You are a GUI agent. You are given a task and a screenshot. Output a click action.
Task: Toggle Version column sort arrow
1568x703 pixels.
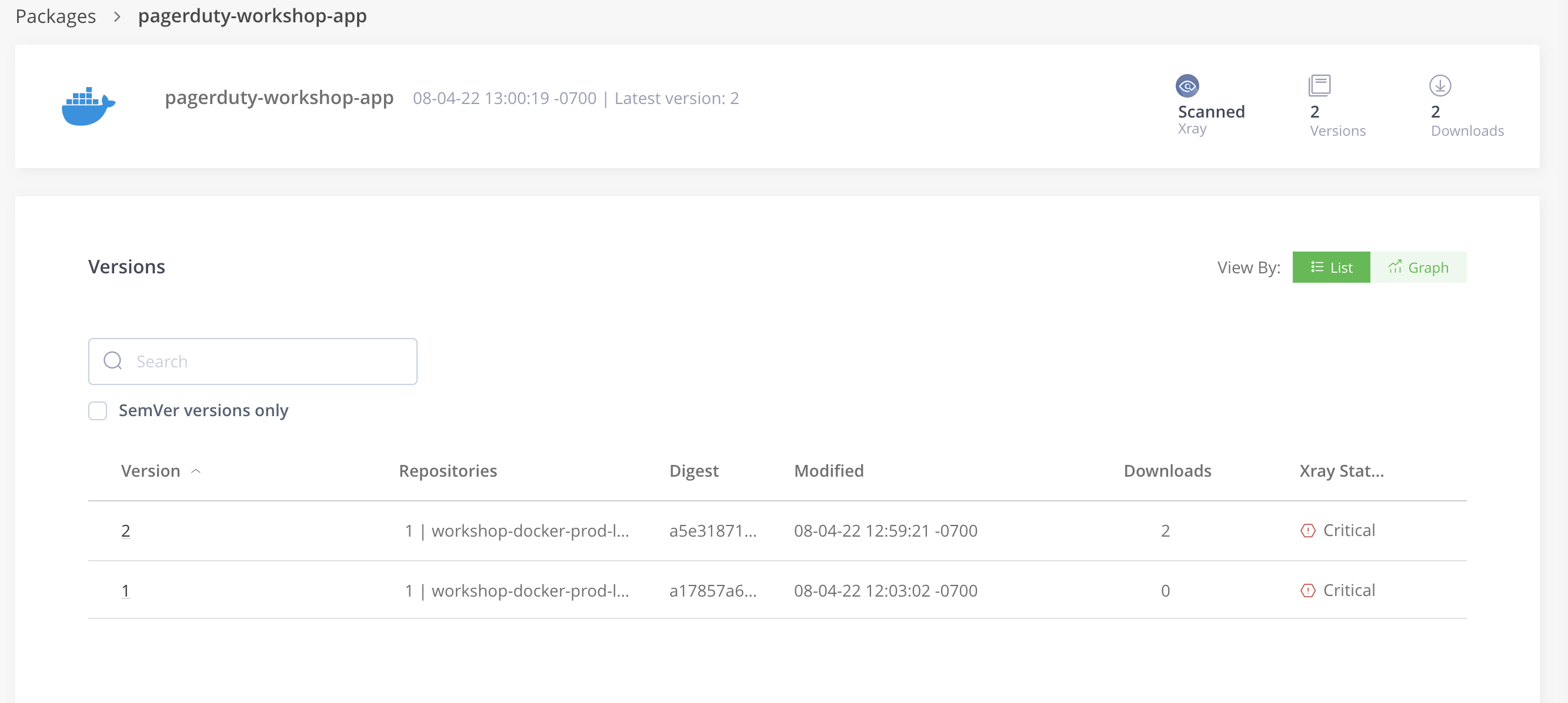click(196, 471)
